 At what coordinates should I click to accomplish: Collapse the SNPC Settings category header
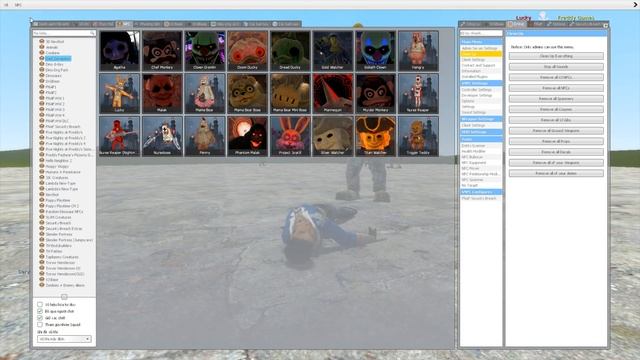pos(481,83)
